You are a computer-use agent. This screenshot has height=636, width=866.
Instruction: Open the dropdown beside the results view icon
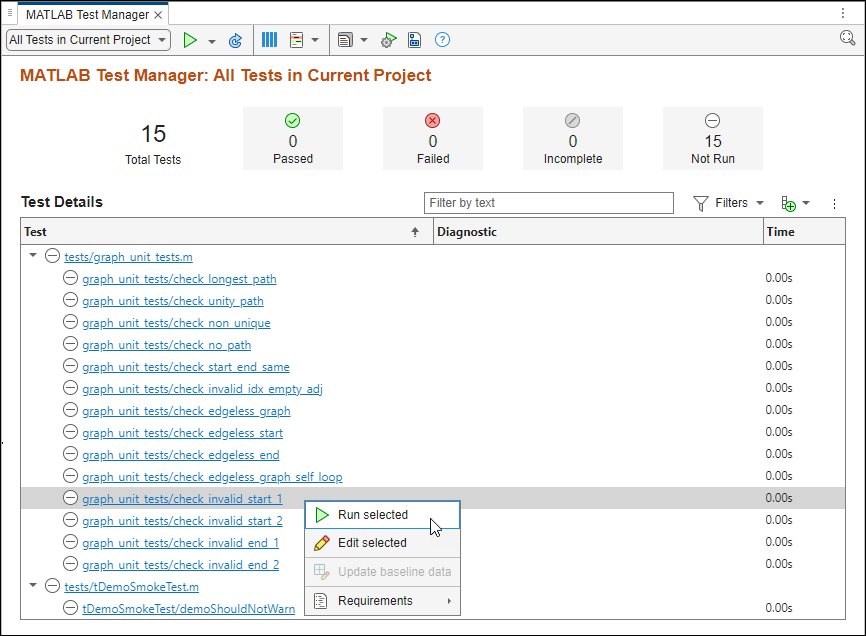point(315,40)
